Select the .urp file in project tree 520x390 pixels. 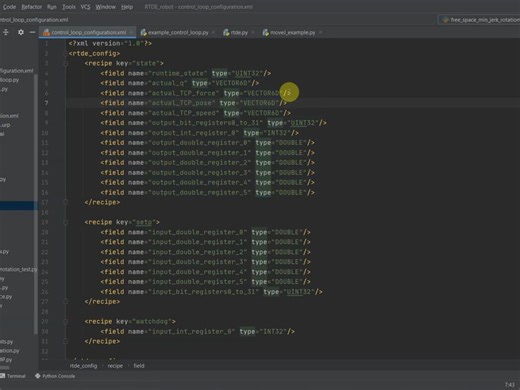tap(5, 125)
